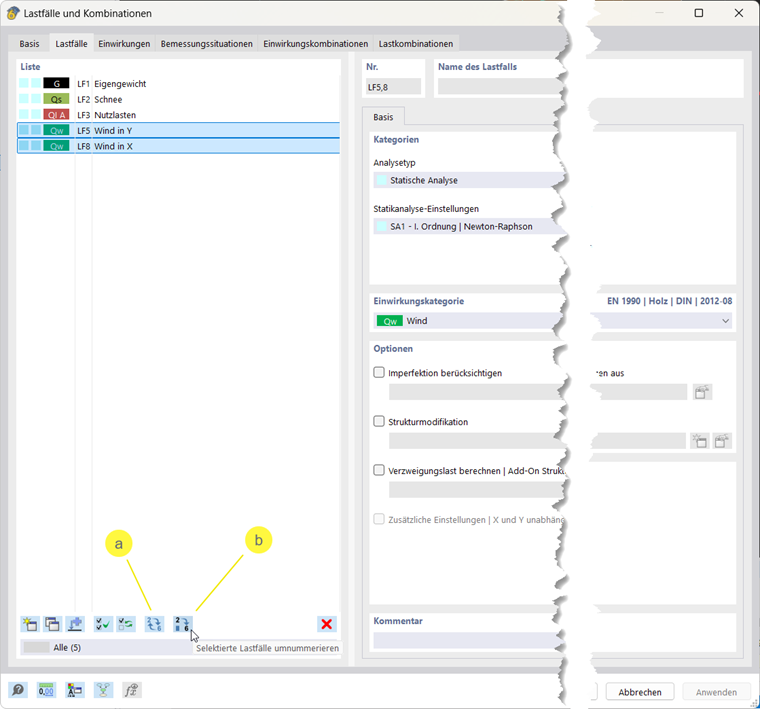This screenshot has height=709, width=760.
Task: Select LF8 Wind in X row
Action: click(178, 146)
